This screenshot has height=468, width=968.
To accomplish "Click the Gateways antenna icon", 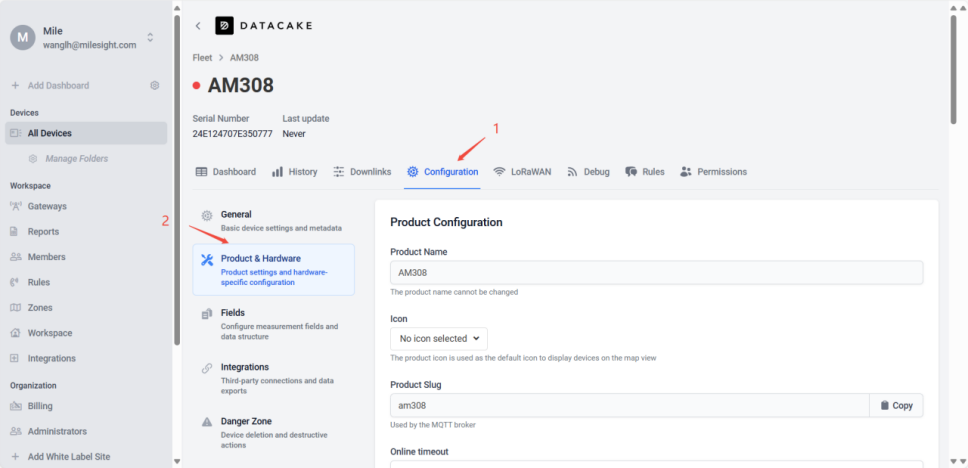I will (15, 206).
